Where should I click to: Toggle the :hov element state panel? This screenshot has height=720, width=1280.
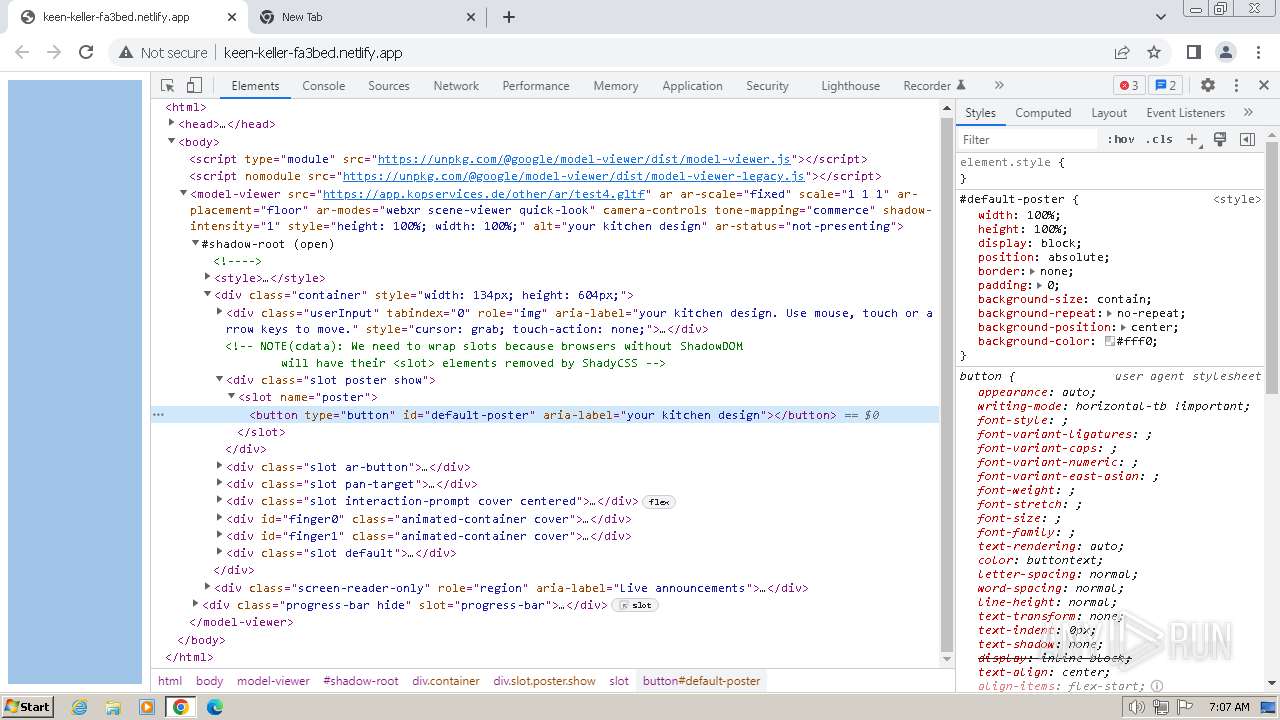pos(1121,140)
